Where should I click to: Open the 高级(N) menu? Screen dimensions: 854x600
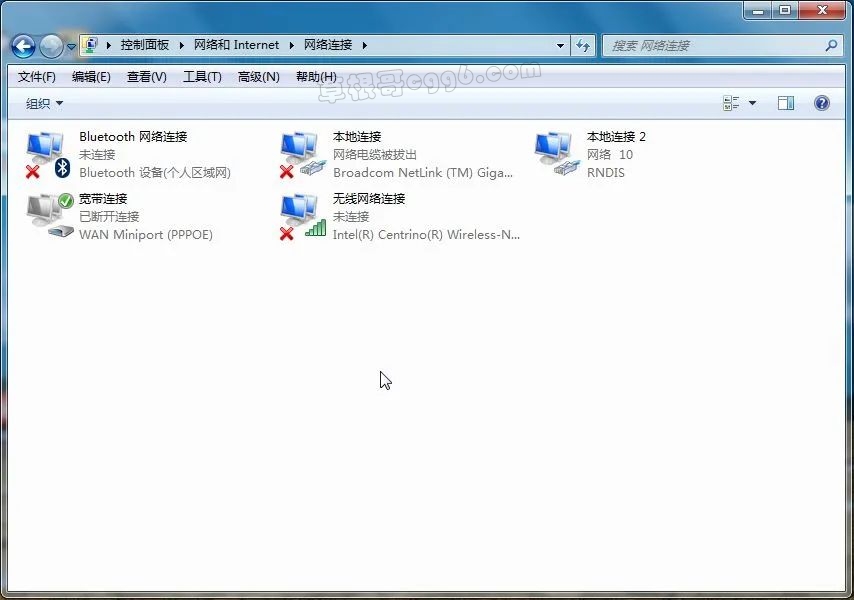(x=258, y=77)
